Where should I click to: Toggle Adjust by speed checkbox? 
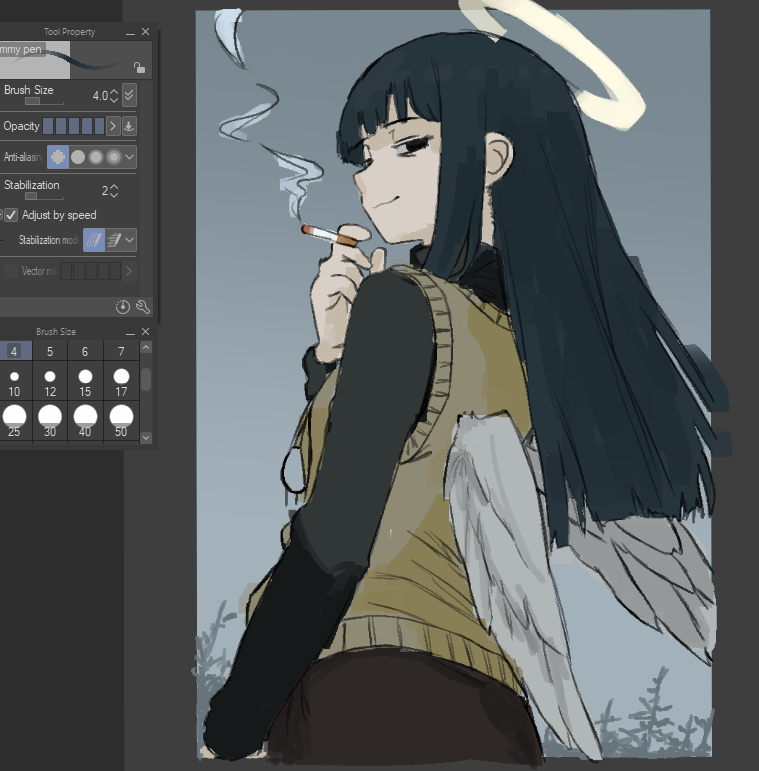point(11,215)
